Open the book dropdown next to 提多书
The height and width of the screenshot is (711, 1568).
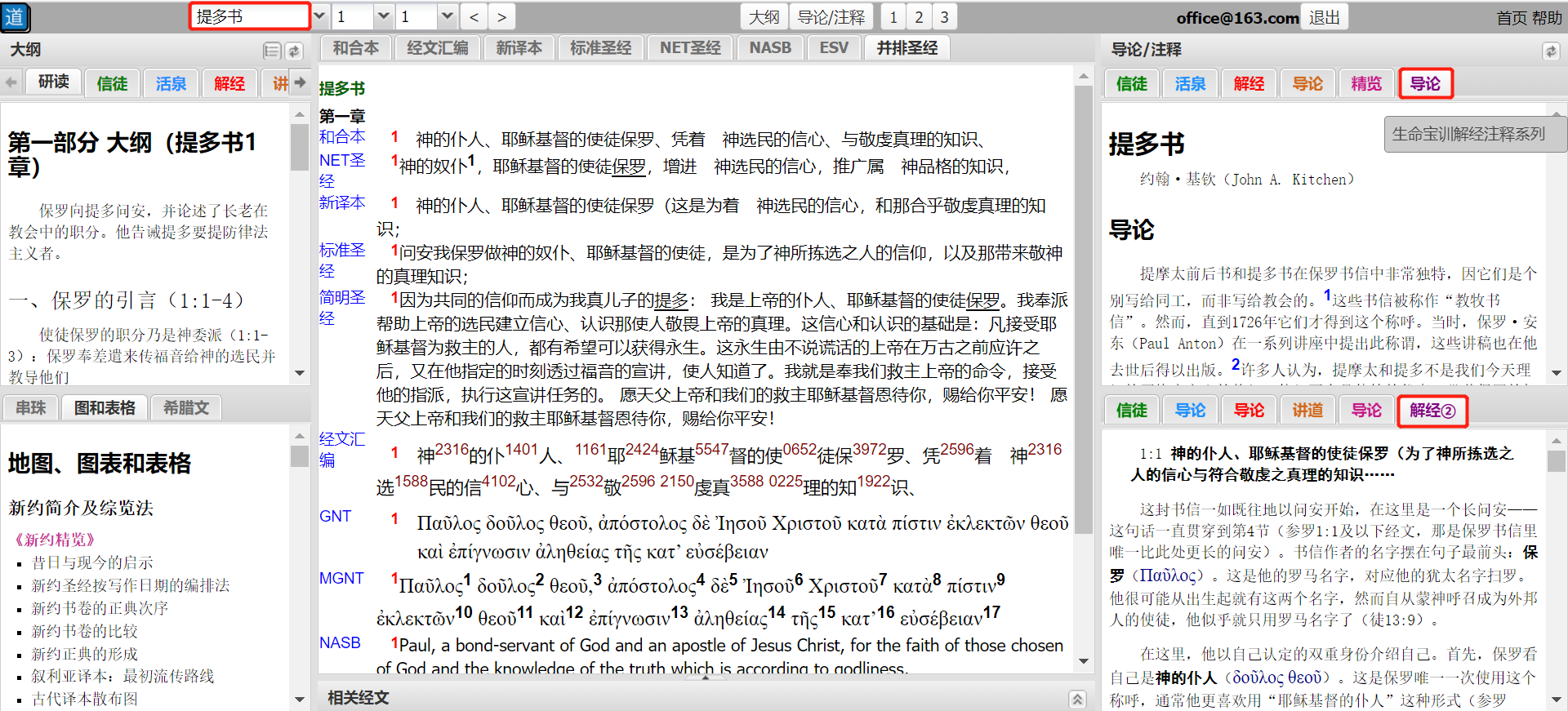pyautogui.click(x=320, y=16)
